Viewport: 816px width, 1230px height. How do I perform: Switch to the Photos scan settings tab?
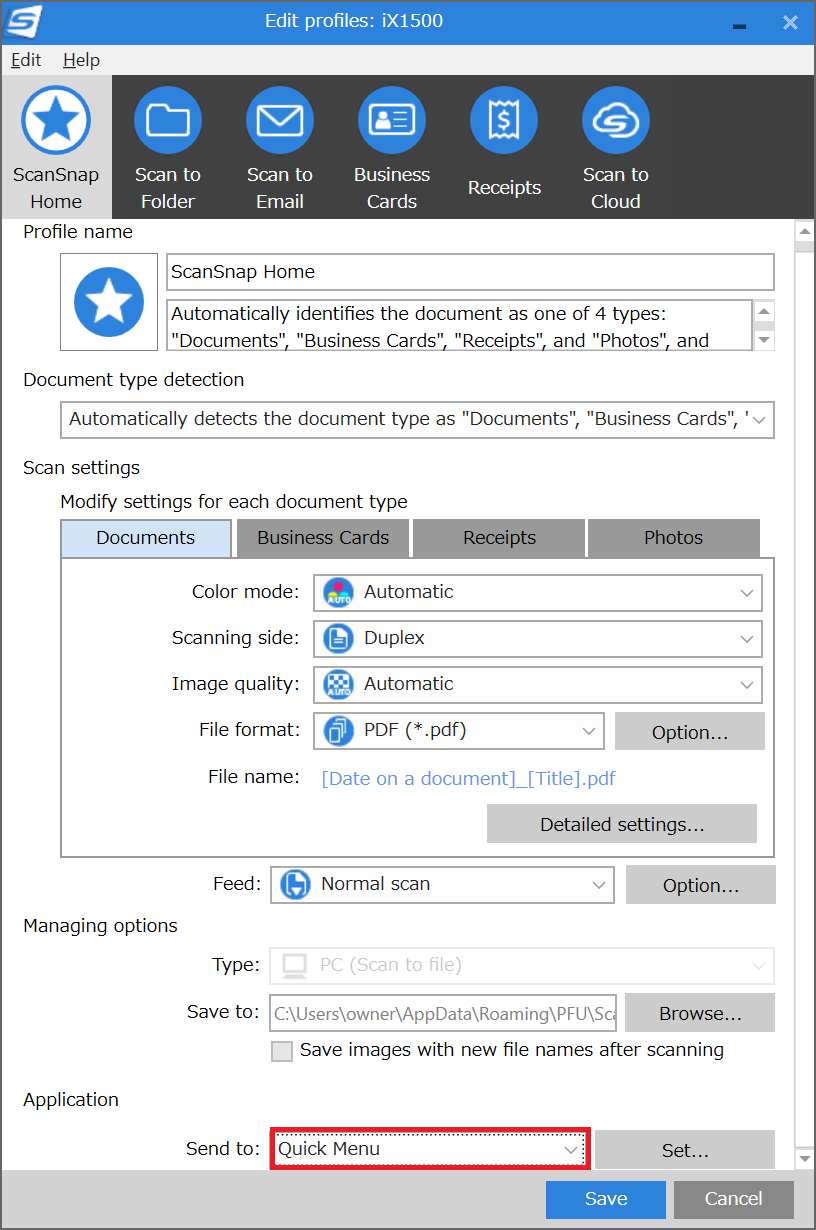click(x=673, y=538)
